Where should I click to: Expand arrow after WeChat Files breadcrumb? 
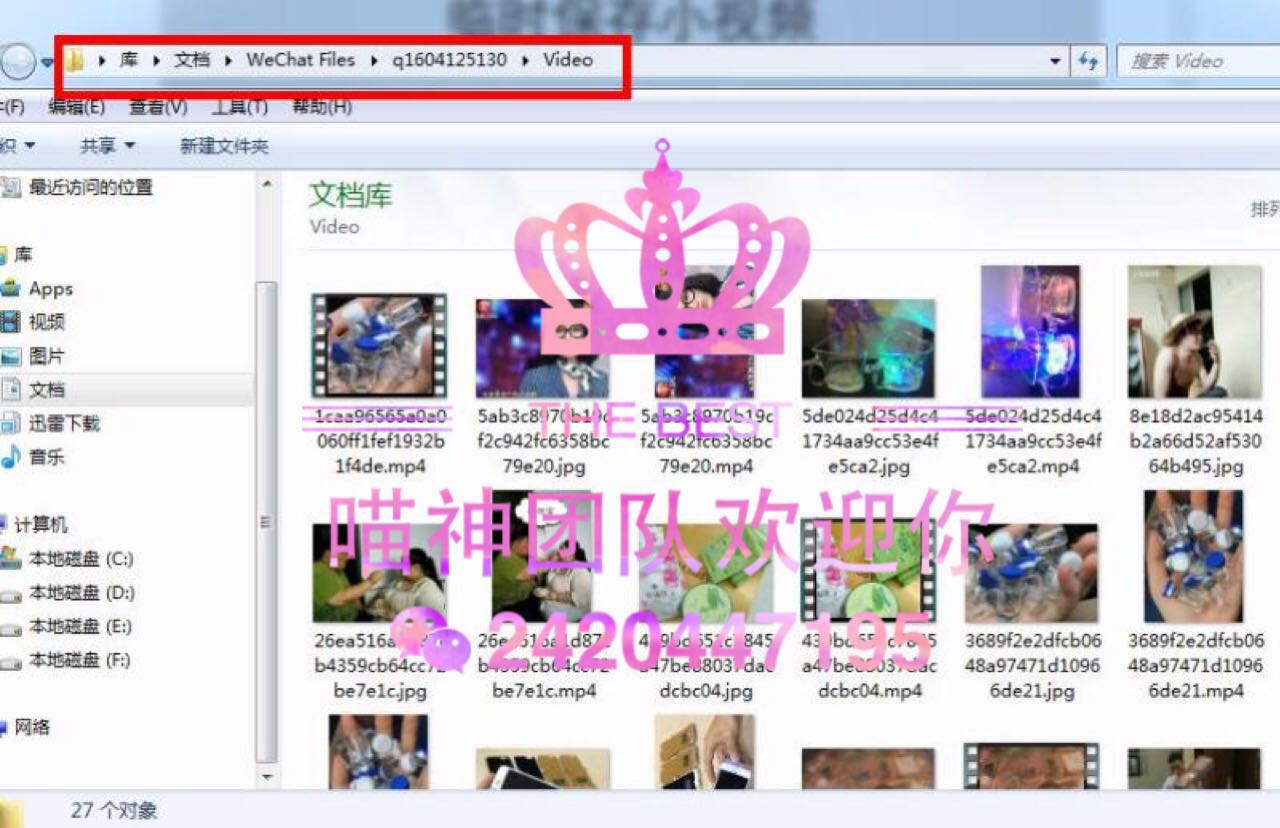click(373, 61)
